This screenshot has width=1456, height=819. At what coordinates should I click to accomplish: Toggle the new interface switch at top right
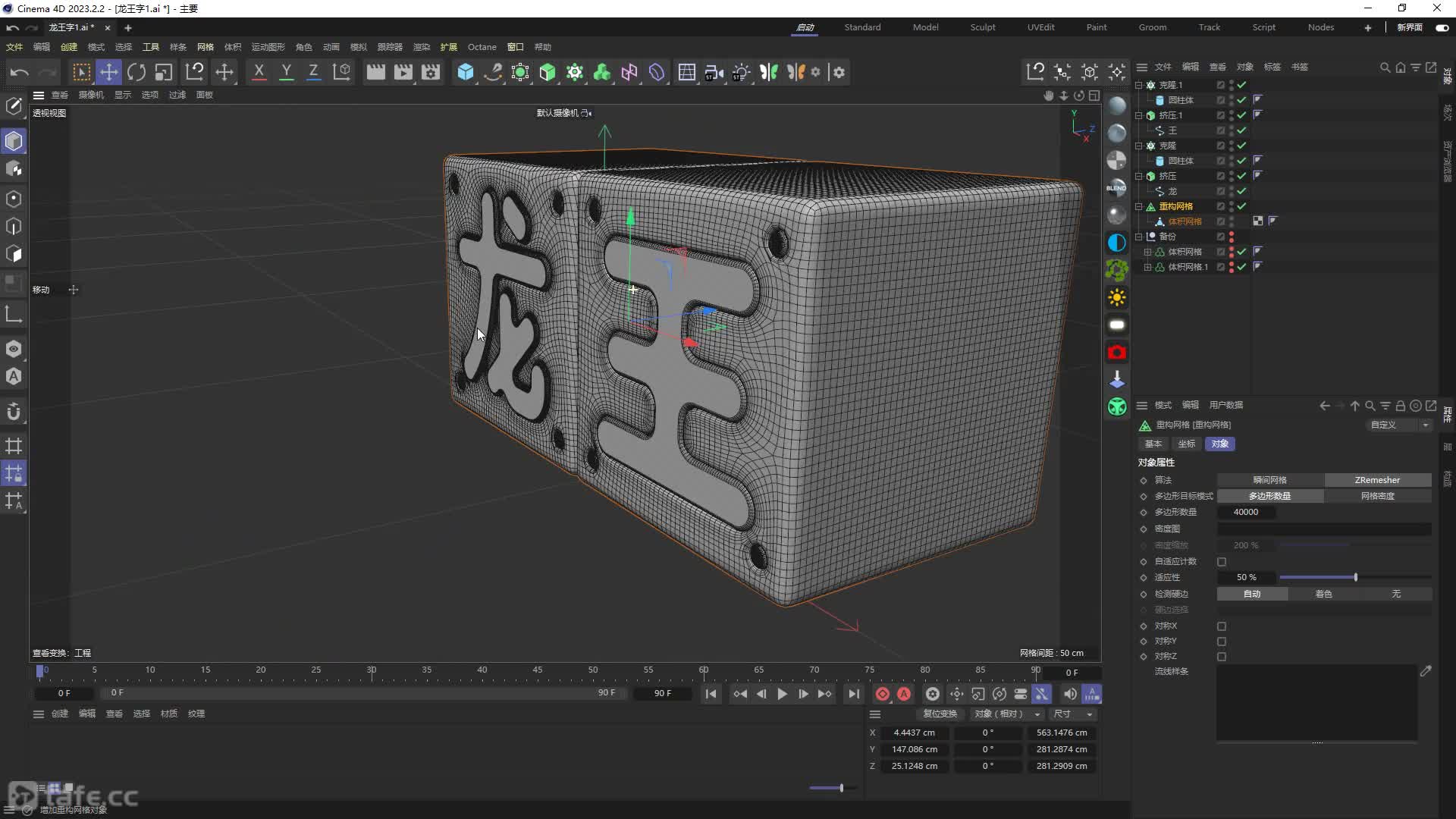pos(1442,27)
